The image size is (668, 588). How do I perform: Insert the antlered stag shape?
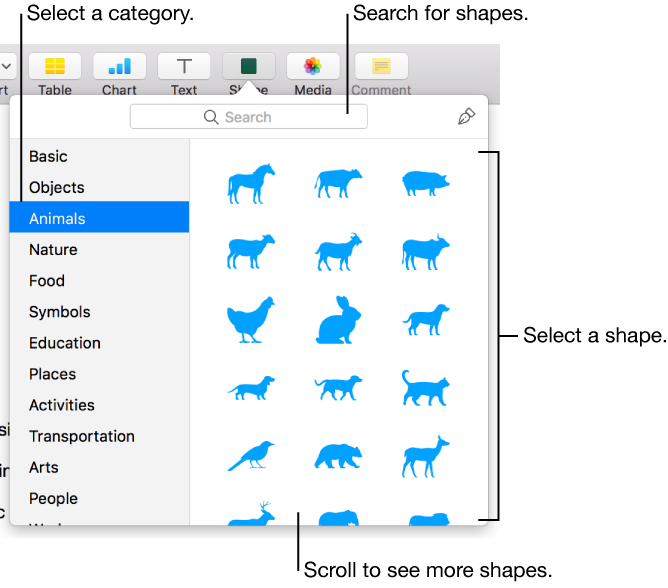[251, 513]
